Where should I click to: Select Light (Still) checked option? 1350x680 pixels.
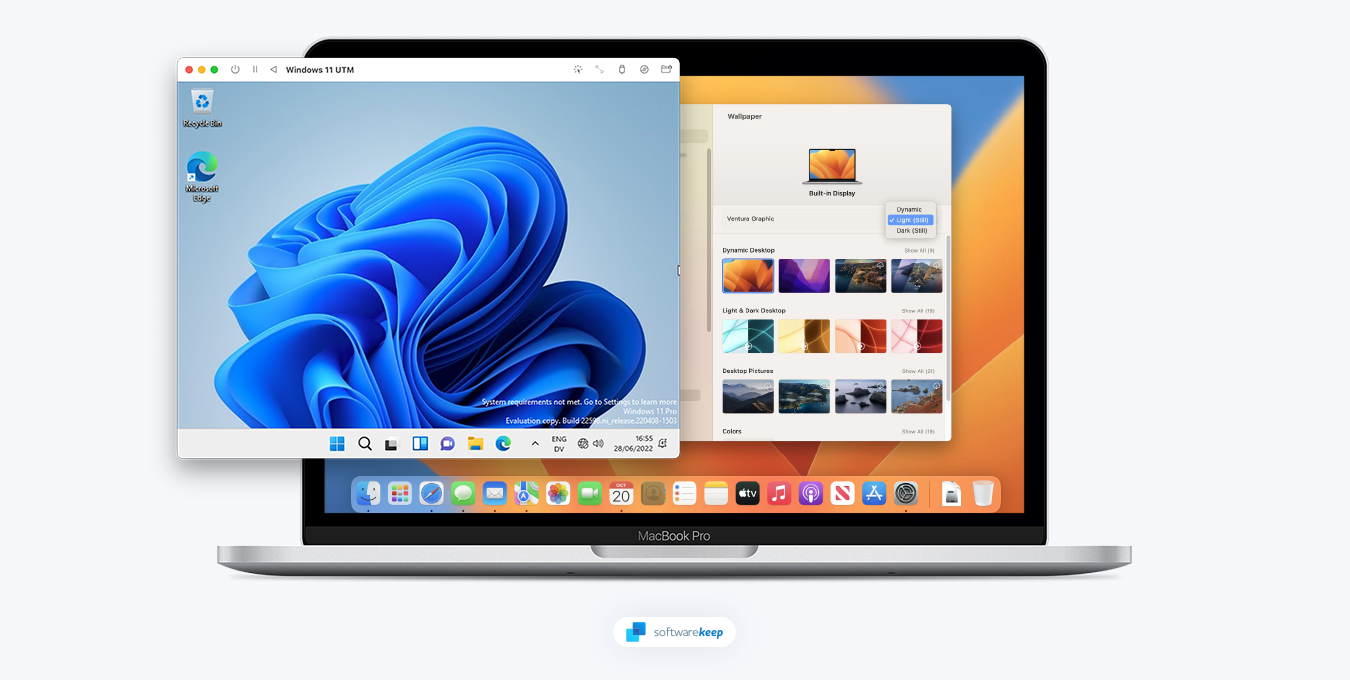pyautogui.click(x=911, y=220)
